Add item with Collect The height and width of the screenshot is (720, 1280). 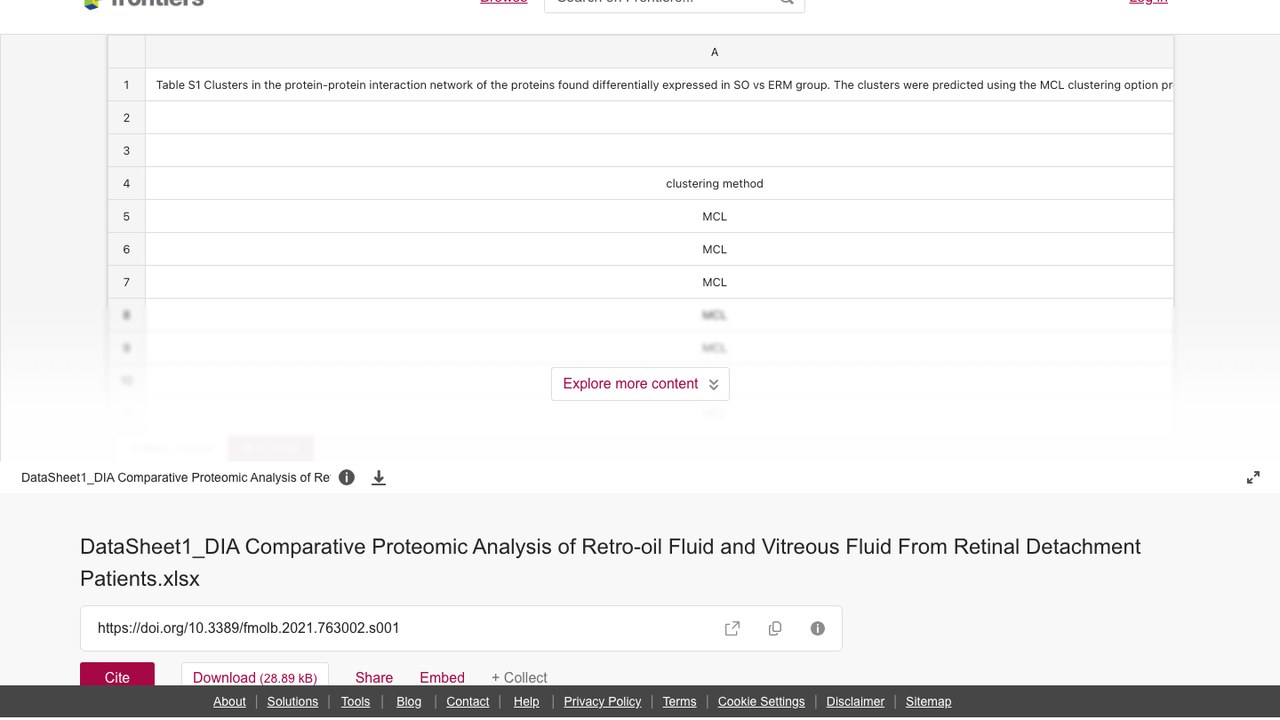point(519,677)
